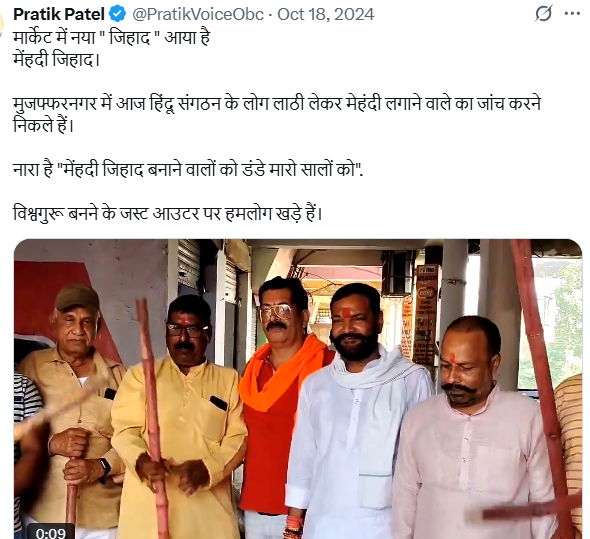Open the three-dot more options menu
Screen dimensions: 590x539
click(572, 14)
